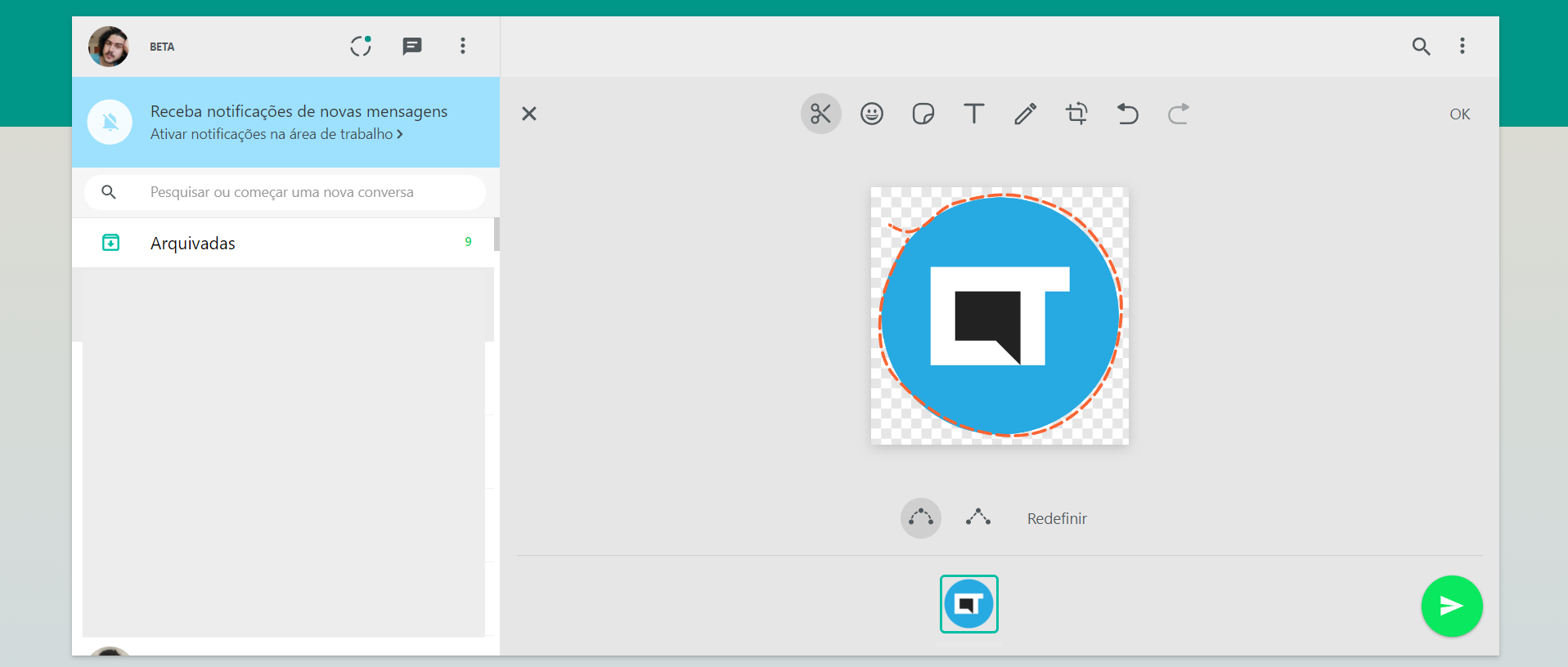Choose the pencil drawing tool

[x=1026, y=114]
